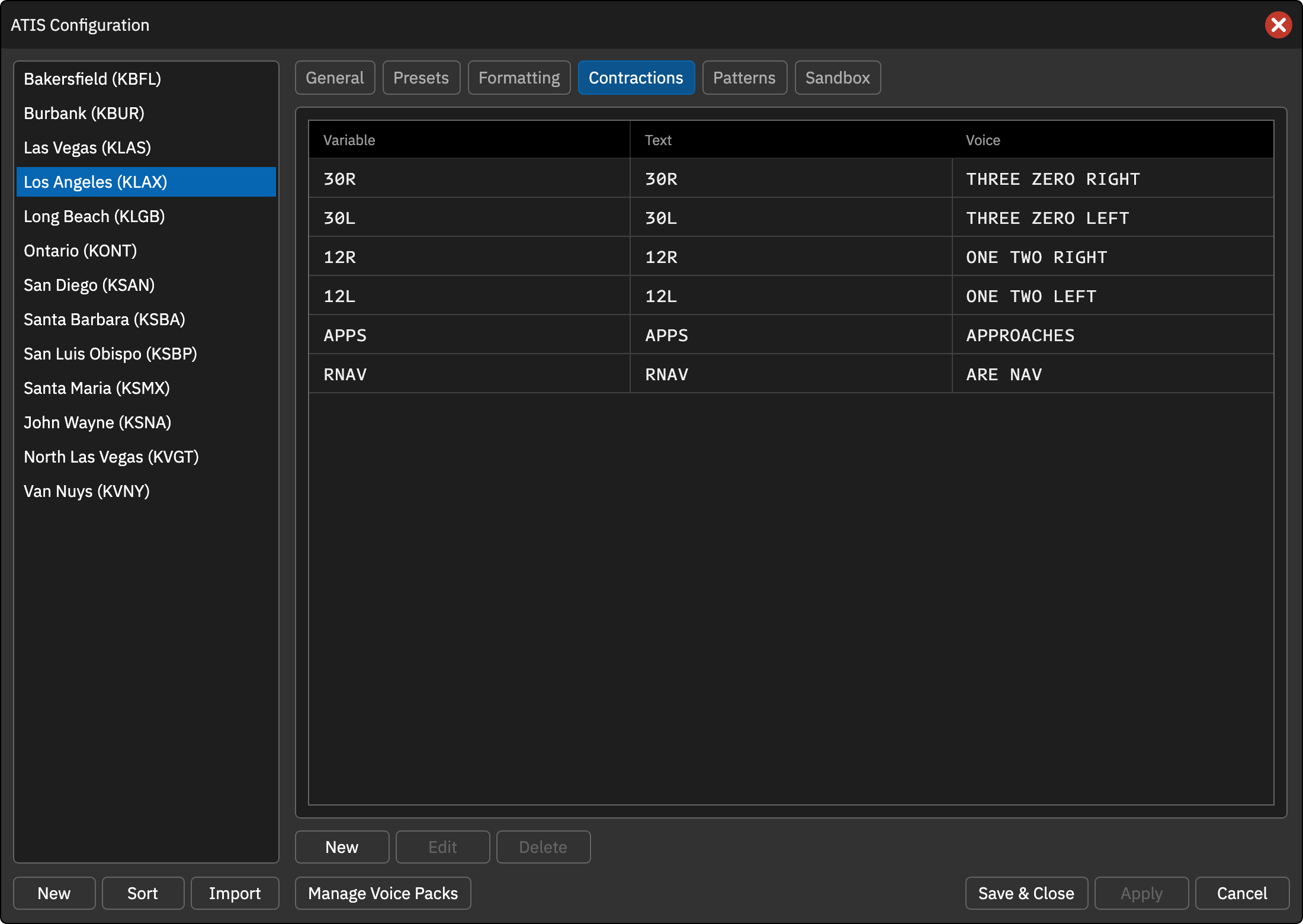Choose San Luis Obispo (KSBP)
Image resolution: width=1303 pixels, height=924 pixels.
pos(146,354)
